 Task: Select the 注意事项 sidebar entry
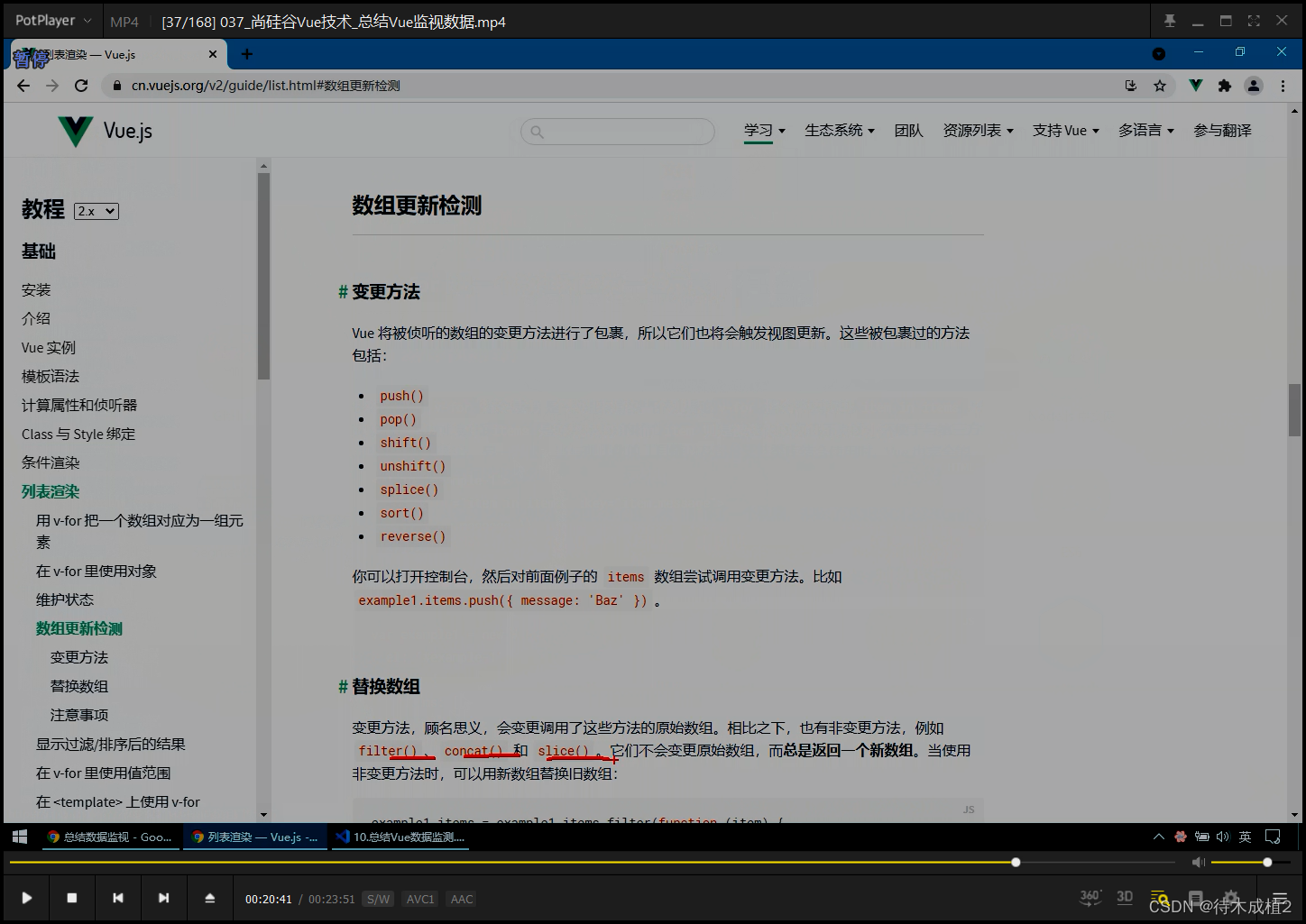[79, 716]
